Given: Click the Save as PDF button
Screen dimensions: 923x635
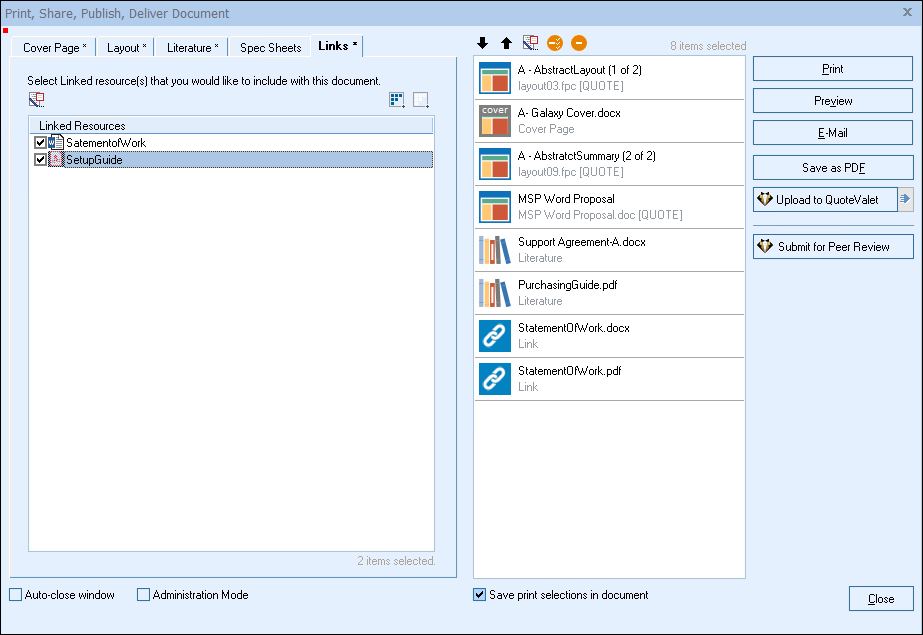Looking at the screenshot, I should tap(832, 167).
